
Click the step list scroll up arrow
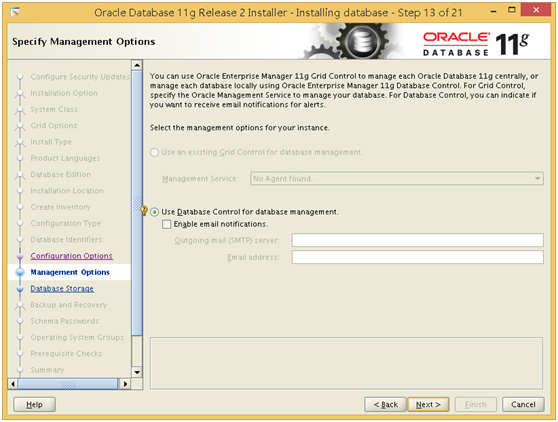(137, 65)
